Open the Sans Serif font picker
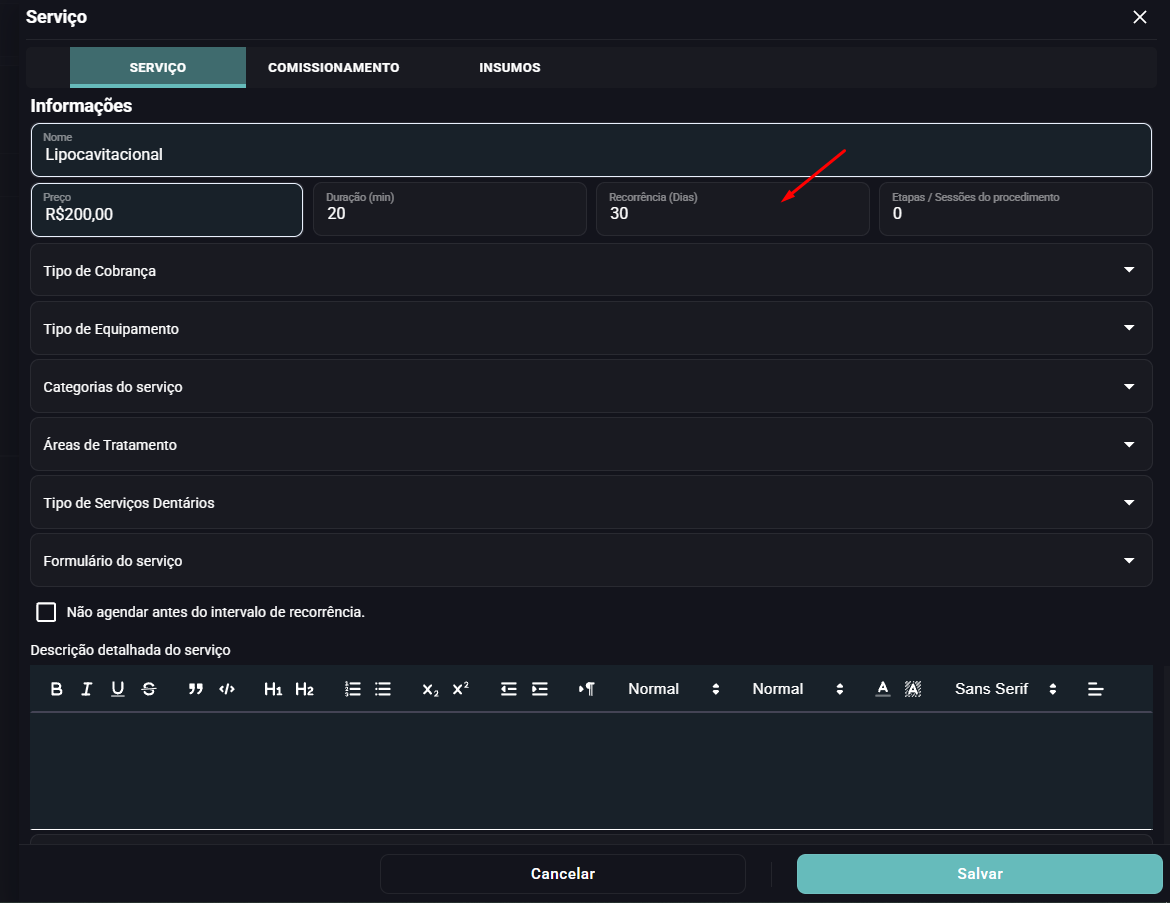The image size is (1170, 903). (x=1006, y=689)
